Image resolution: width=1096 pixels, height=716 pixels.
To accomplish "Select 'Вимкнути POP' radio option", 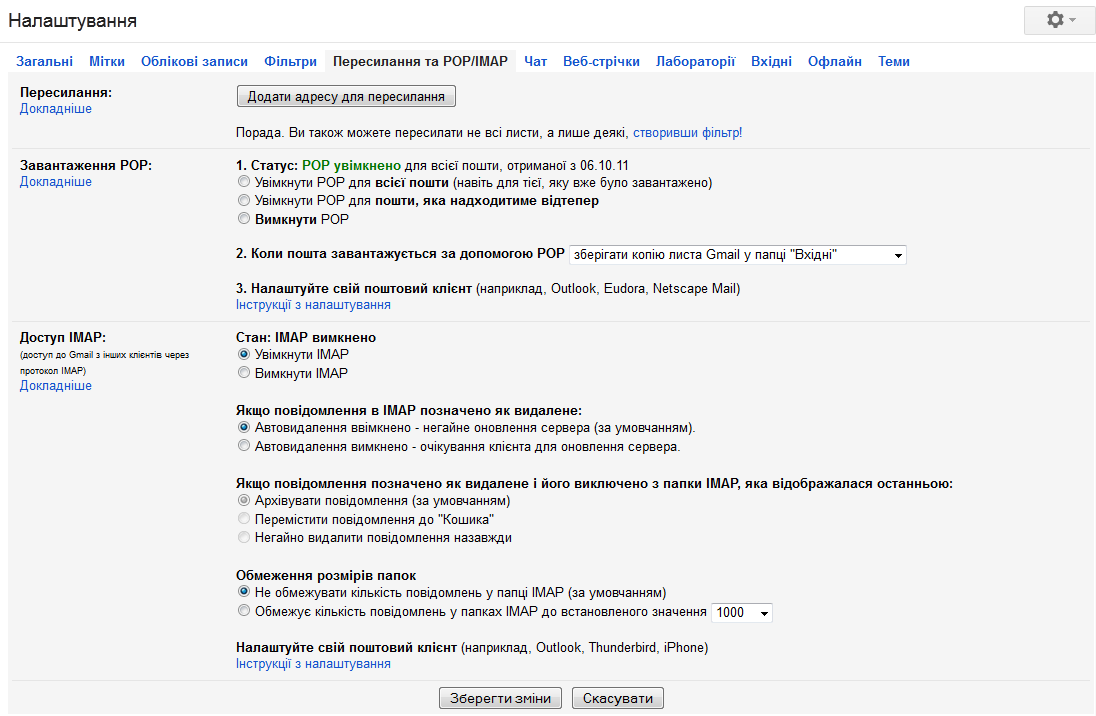I will coord(244,219).
